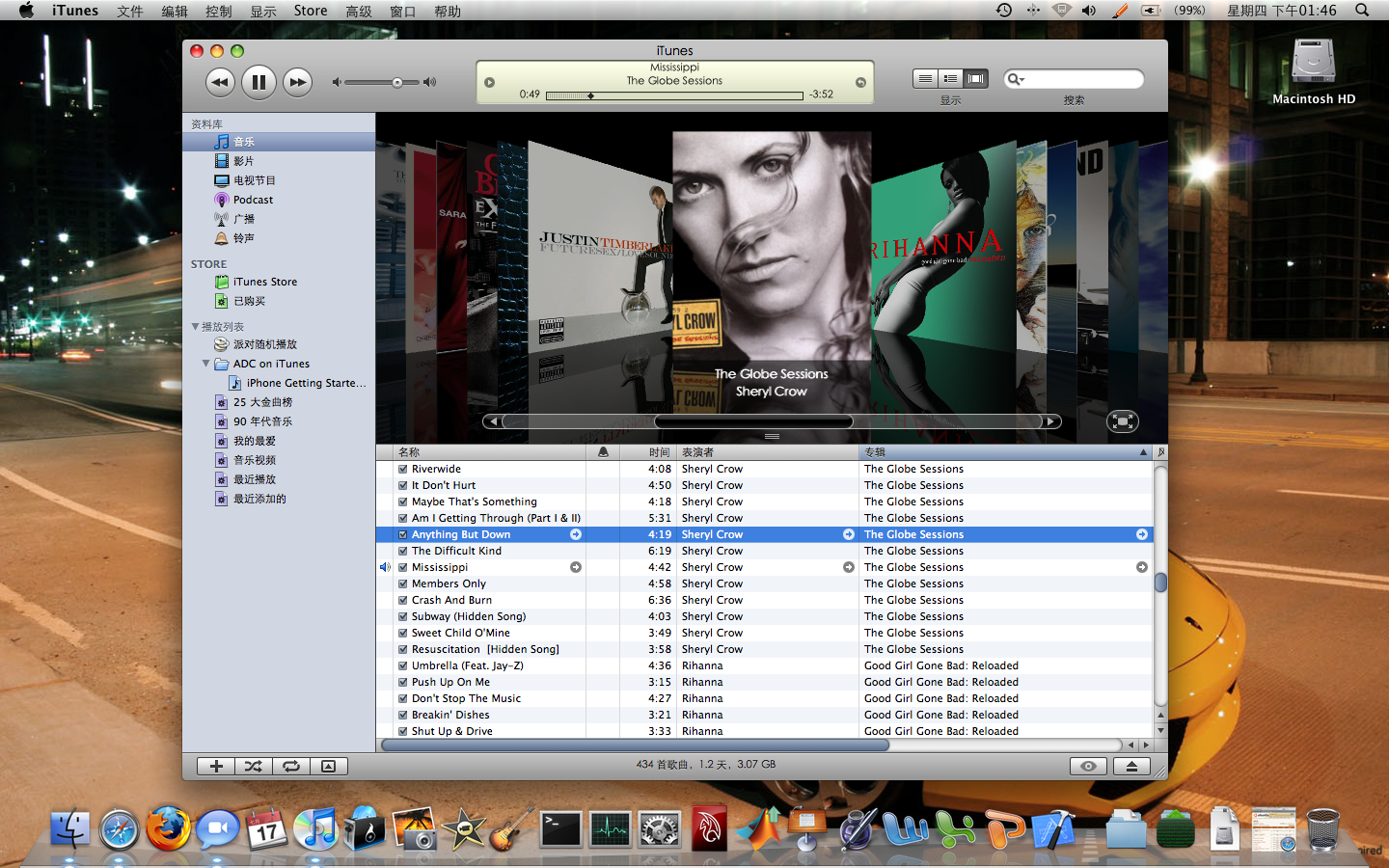1389x868 pixels.
Task: Open 广播 radio in sidebar
Action: (279, 219)
